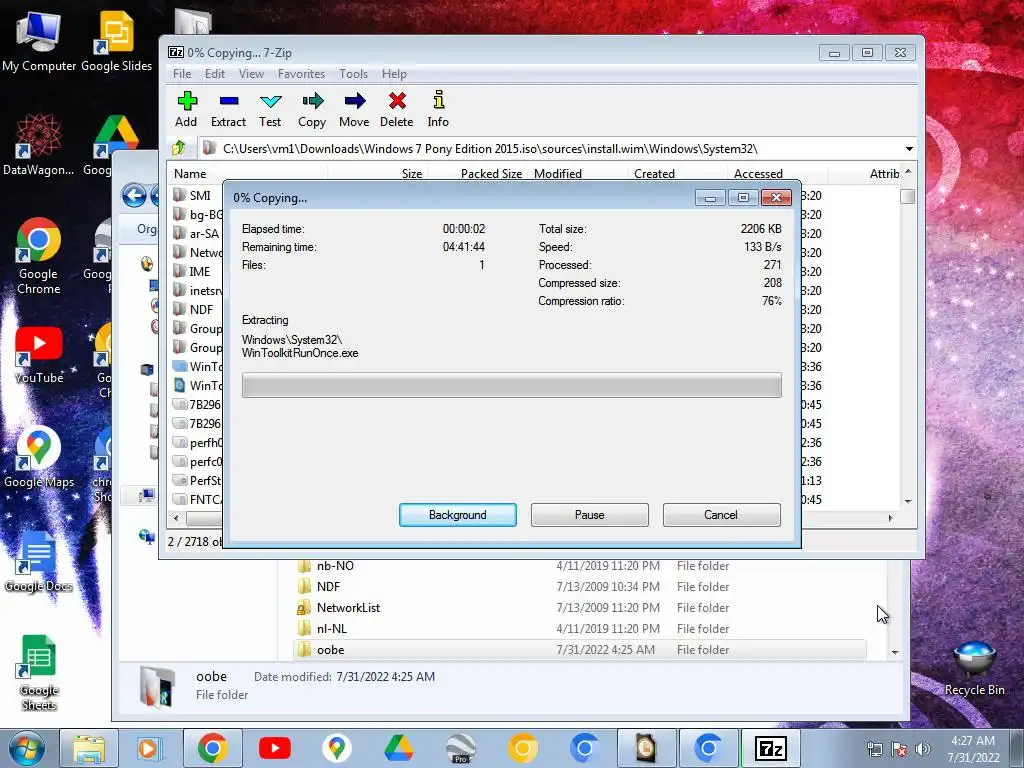This screenshot has width=1024, height=768.
Task: Click the taskbar clock showing 4:27 AM
Action: pos(973,749)
